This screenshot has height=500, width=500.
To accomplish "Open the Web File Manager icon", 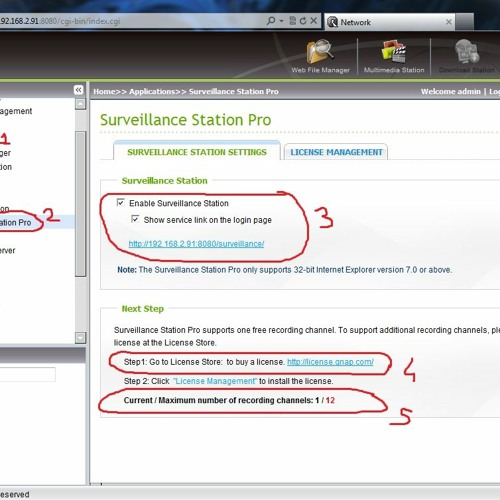I will click(x=320, y=57).
